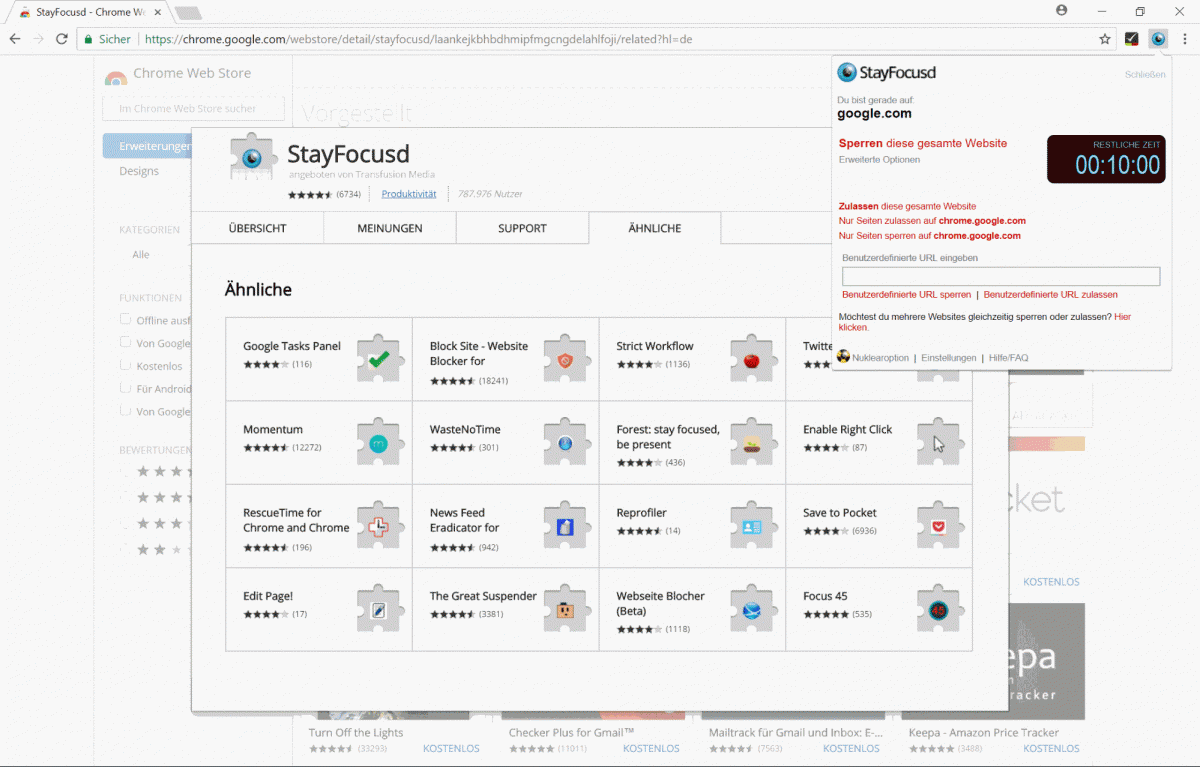Open the Momentum extension title

[x=273, y=429]
